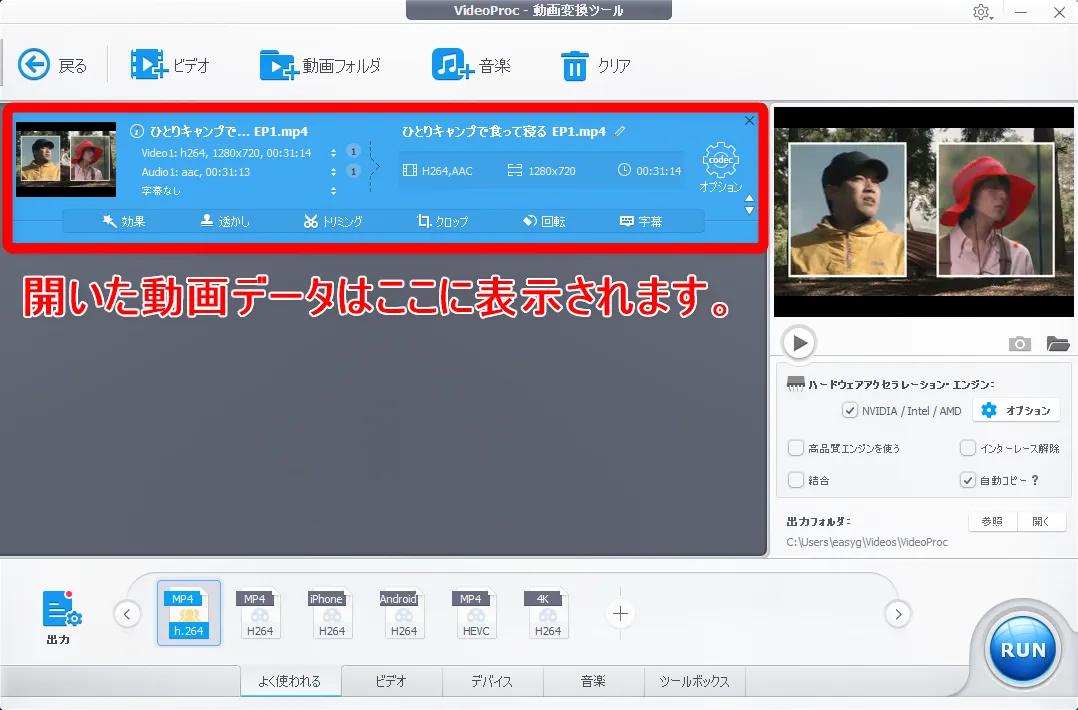This screenshot has width=1078, height=710.
Task: Choose the iPhone H264 output profile
Action: click(x=331, y=613)
